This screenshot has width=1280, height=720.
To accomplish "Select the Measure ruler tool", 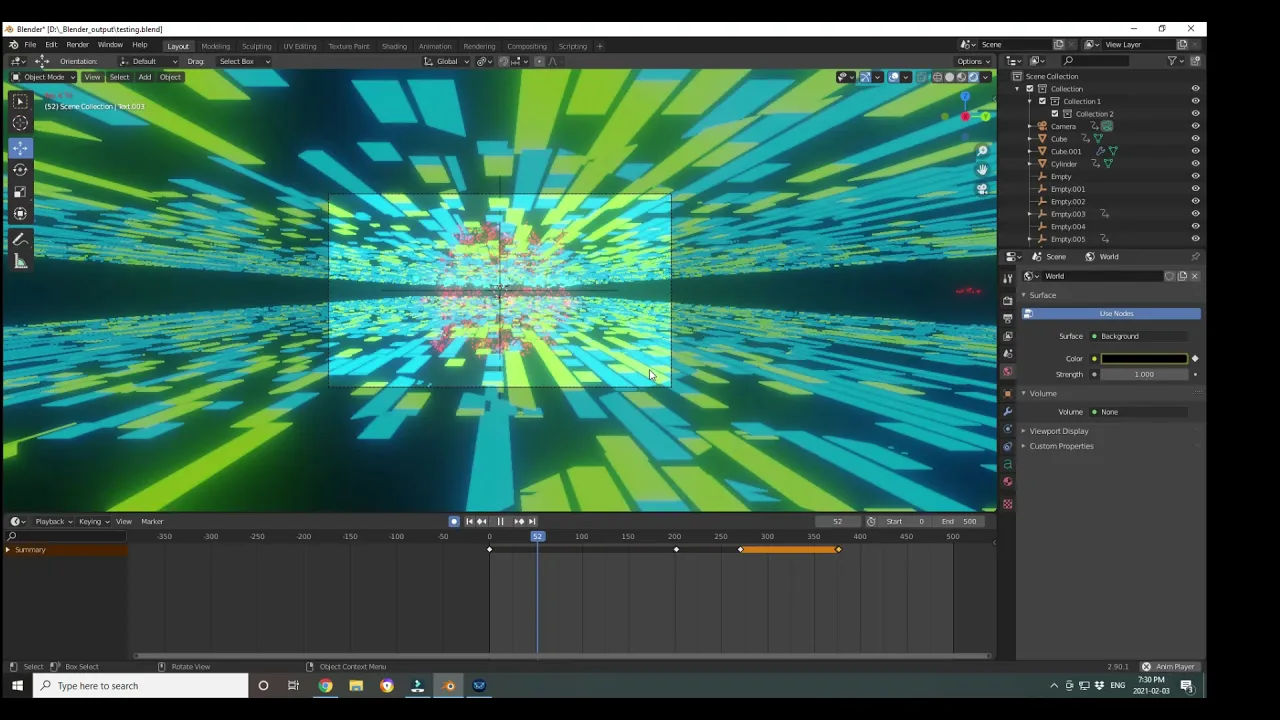I will tap(20, 262).
